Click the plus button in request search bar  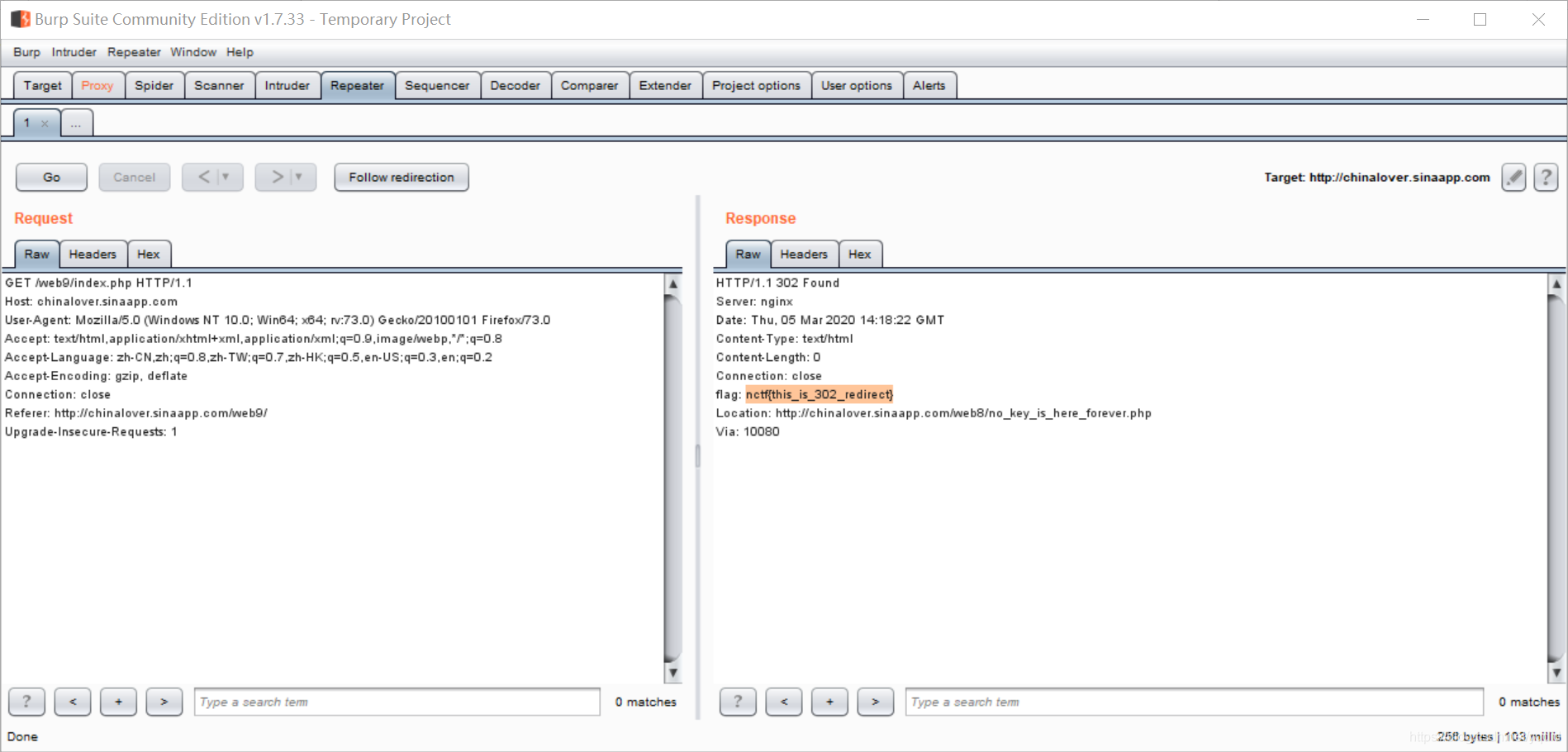point(118,702)
